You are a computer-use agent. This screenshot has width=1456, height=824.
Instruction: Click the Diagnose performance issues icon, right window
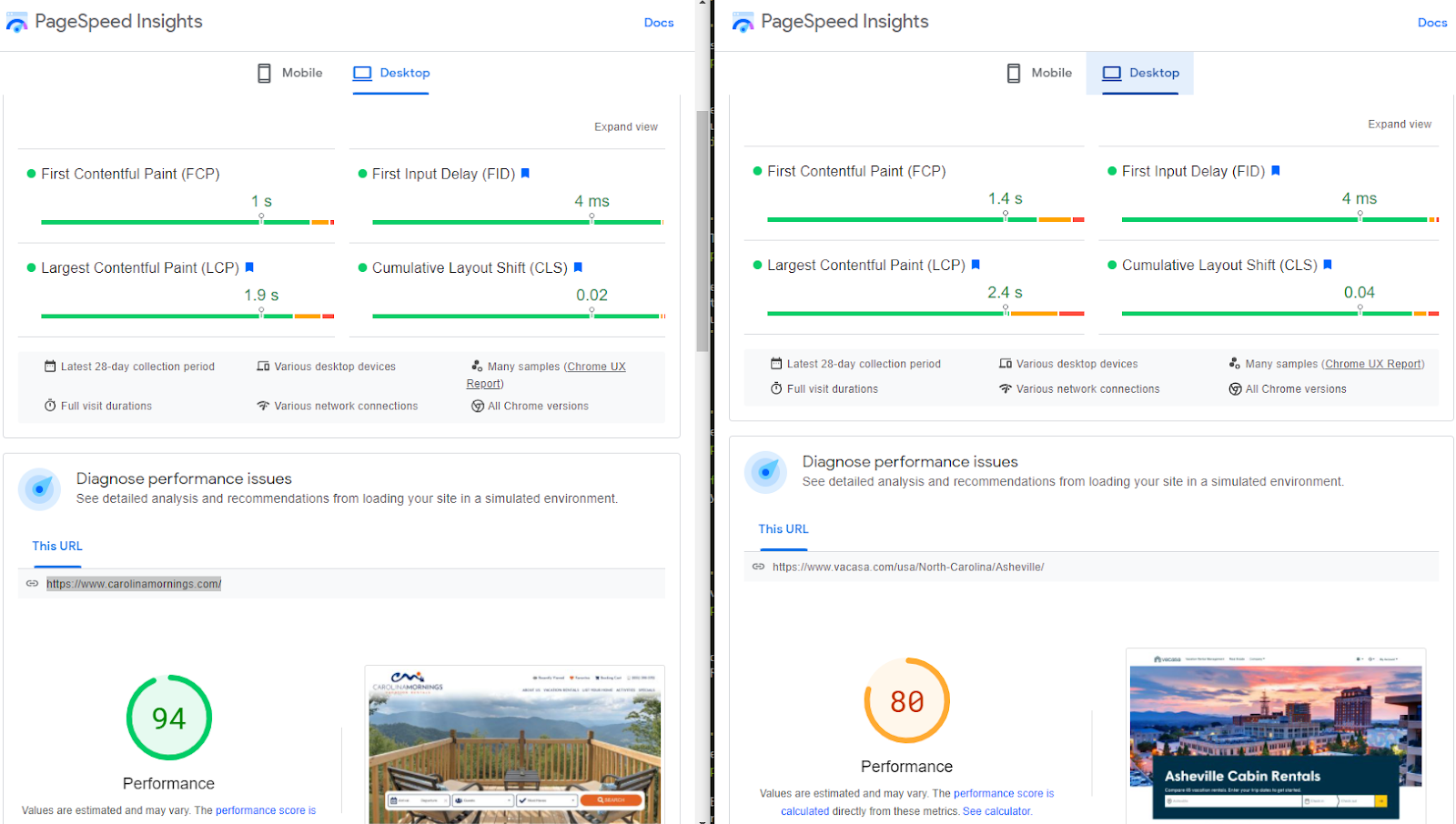click(765, 472)
